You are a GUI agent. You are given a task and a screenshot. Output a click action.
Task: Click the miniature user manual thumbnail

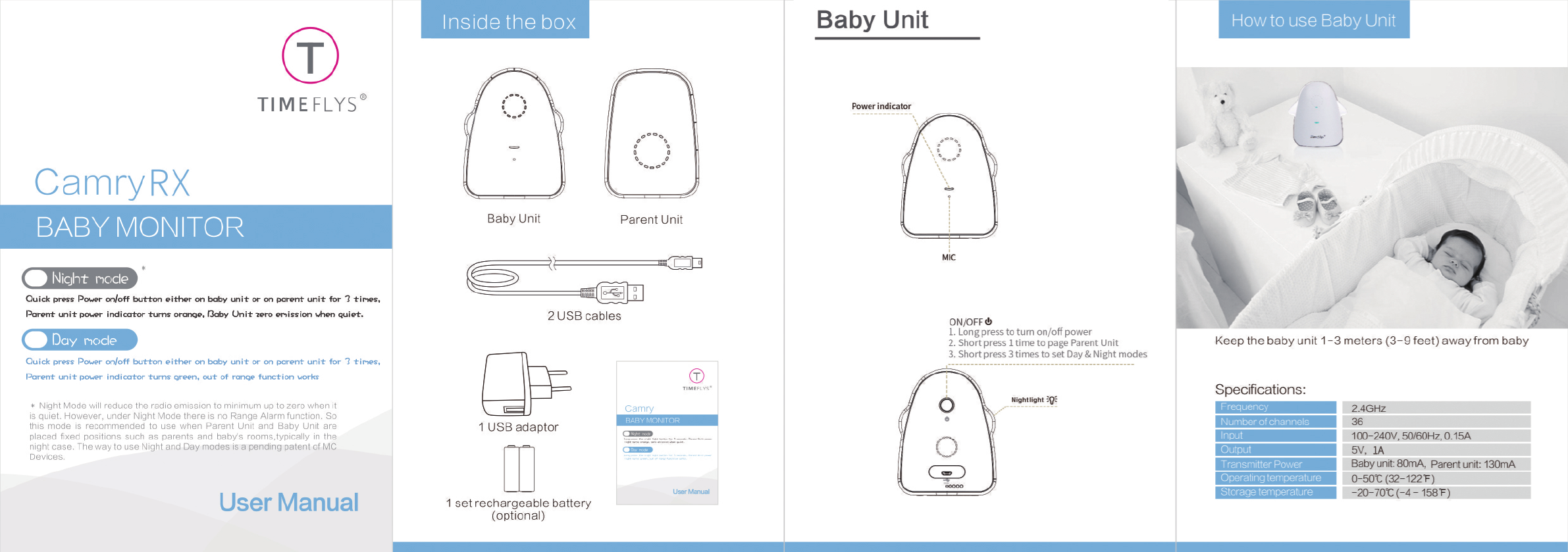tap(667, 433)
